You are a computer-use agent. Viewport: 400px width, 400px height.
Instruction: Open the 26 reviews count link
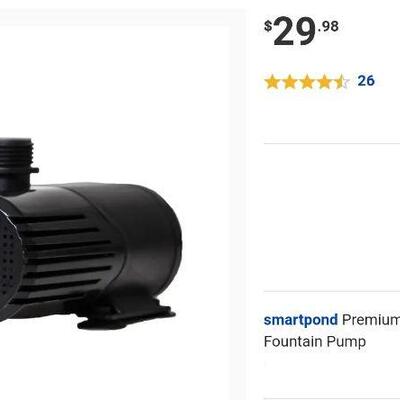[366, 81]
